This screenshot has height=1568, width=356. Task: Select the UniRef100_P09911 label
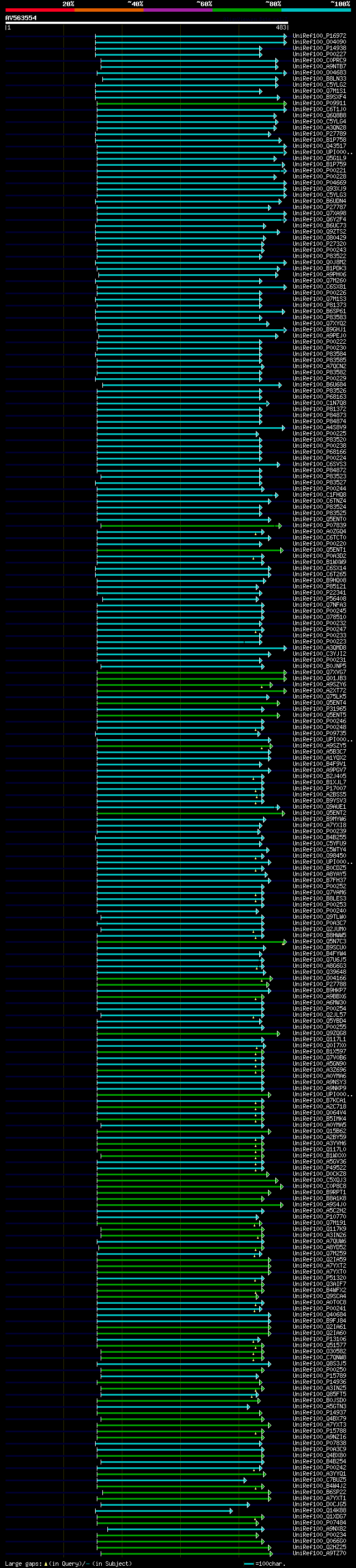(319, 103)
